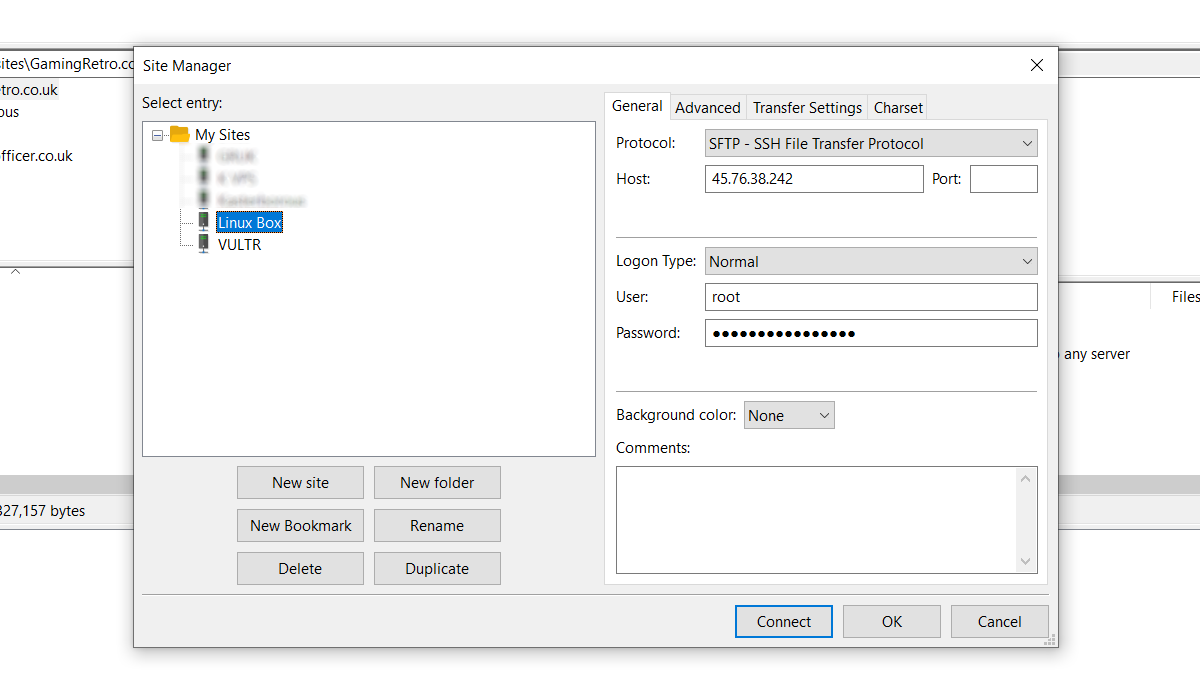Screen dimensions: 1200x700
Task: Click inside the Host field
Action: tap(813, 179)
